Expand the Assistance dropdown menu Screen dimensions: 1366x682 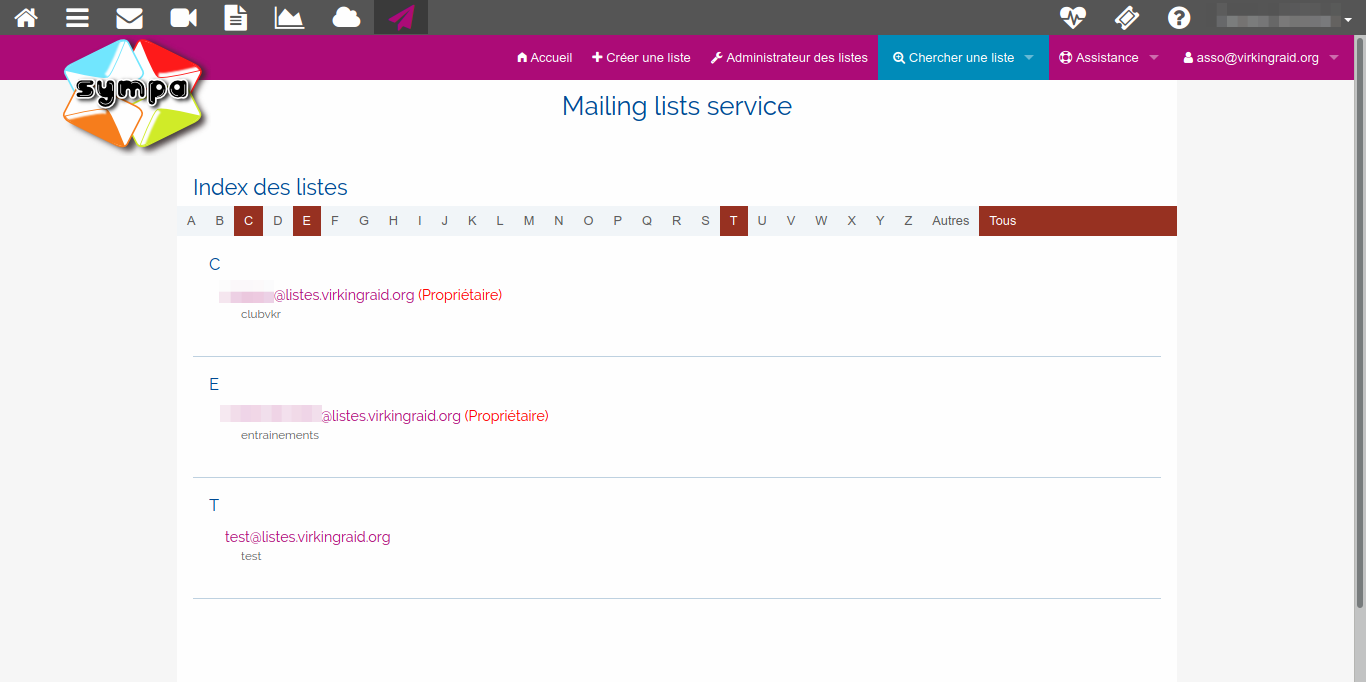click(x=1108, y=58)
